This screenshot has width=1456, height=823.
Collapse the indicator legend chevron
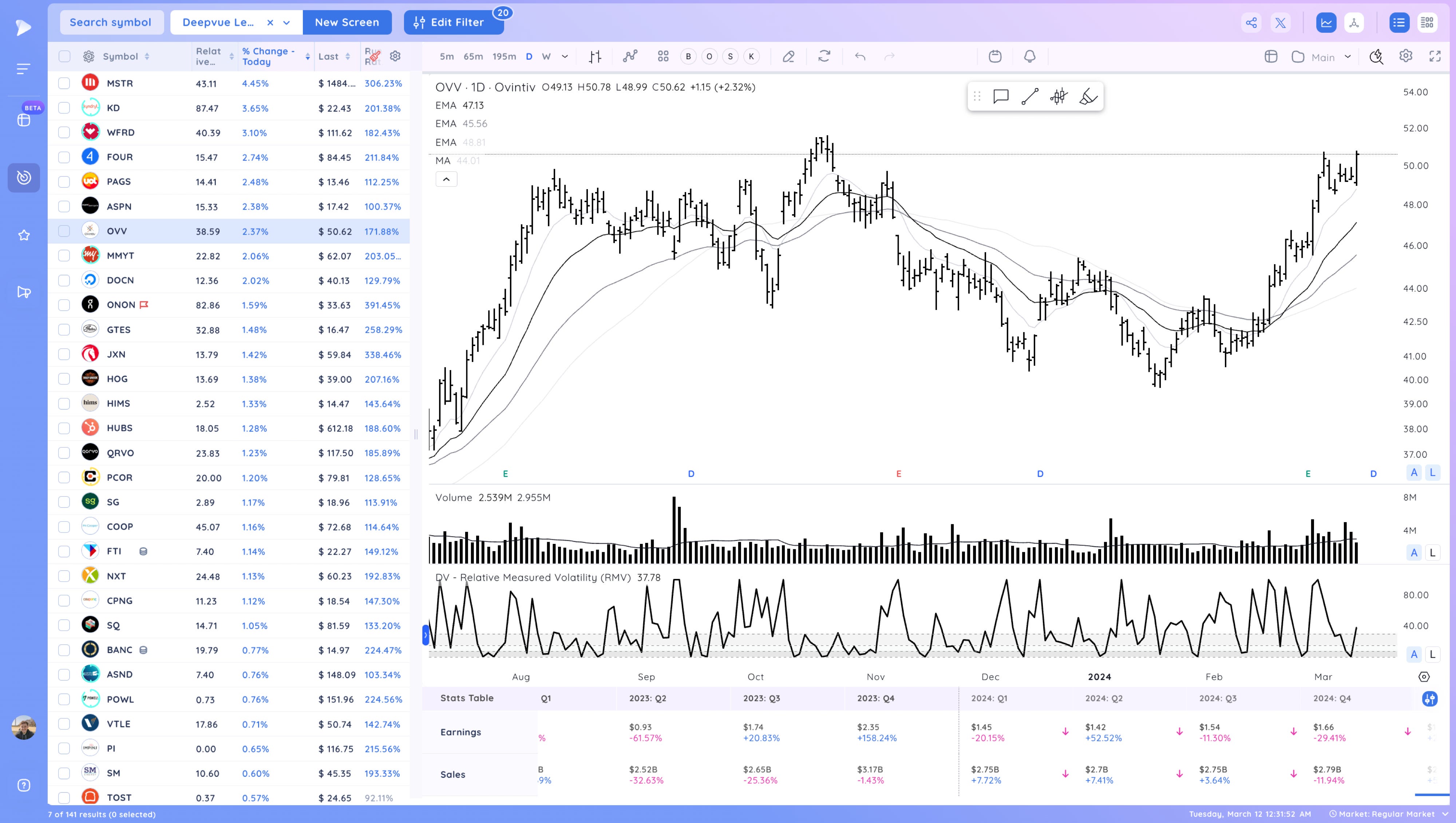coord(446,179)
